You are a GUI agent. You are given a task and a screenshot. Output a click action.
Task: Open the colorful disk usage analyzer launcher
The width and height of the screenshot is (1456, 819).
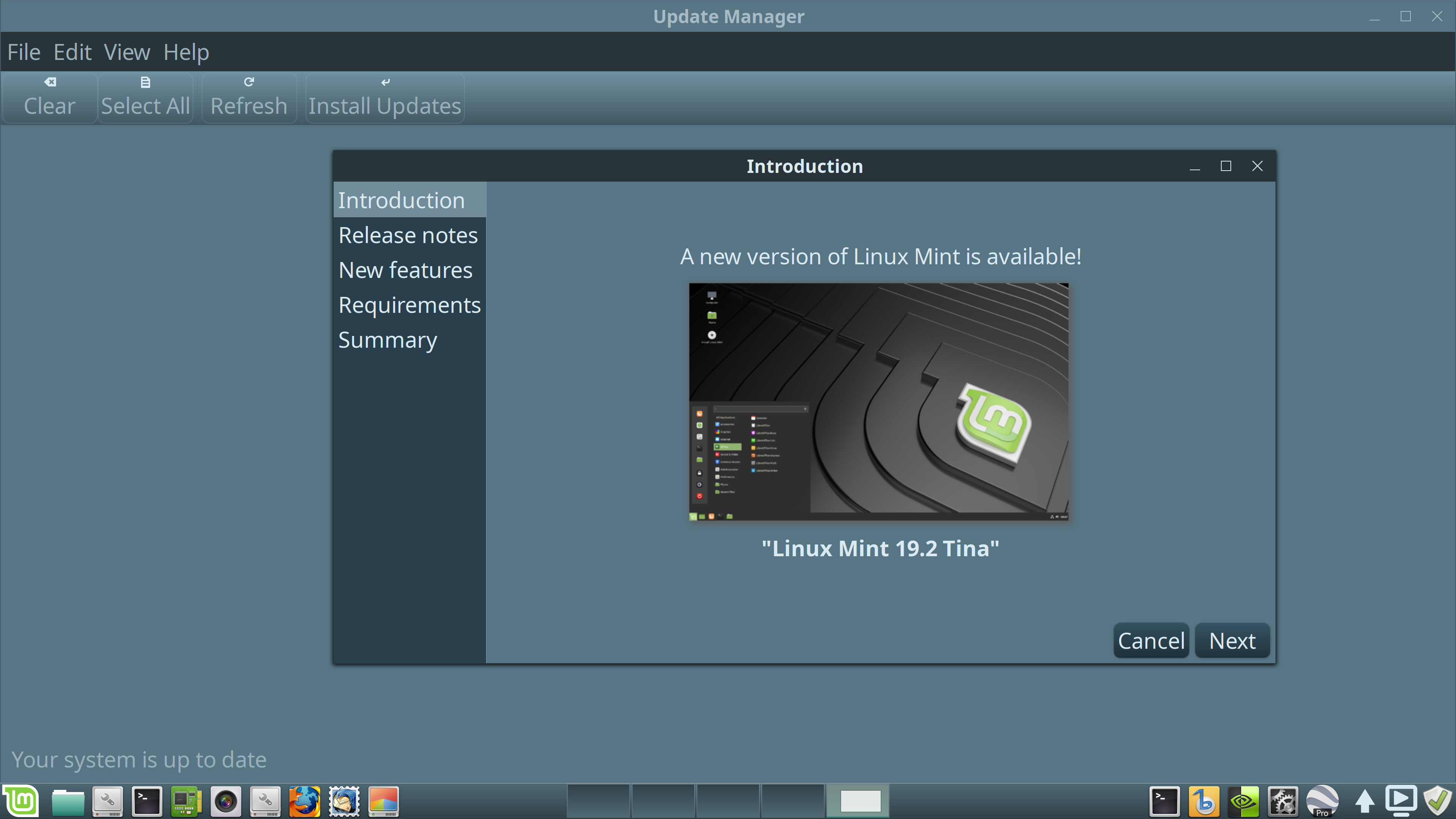(x=384, y=801)
